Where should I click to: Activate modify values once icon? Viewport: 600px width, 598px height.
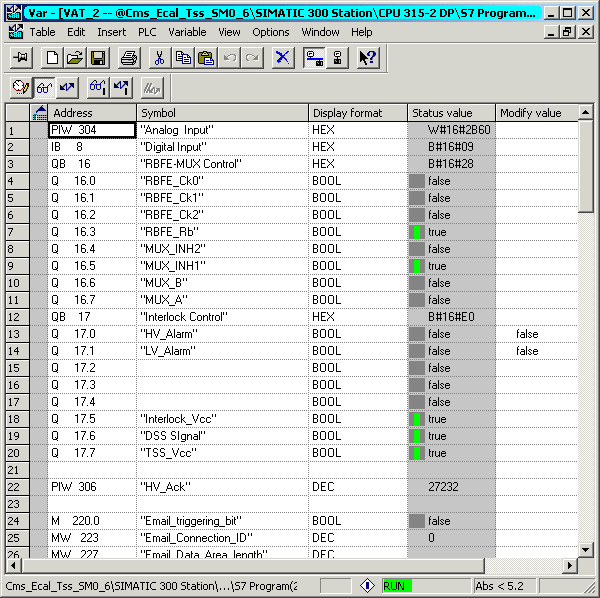coord(122,88)
